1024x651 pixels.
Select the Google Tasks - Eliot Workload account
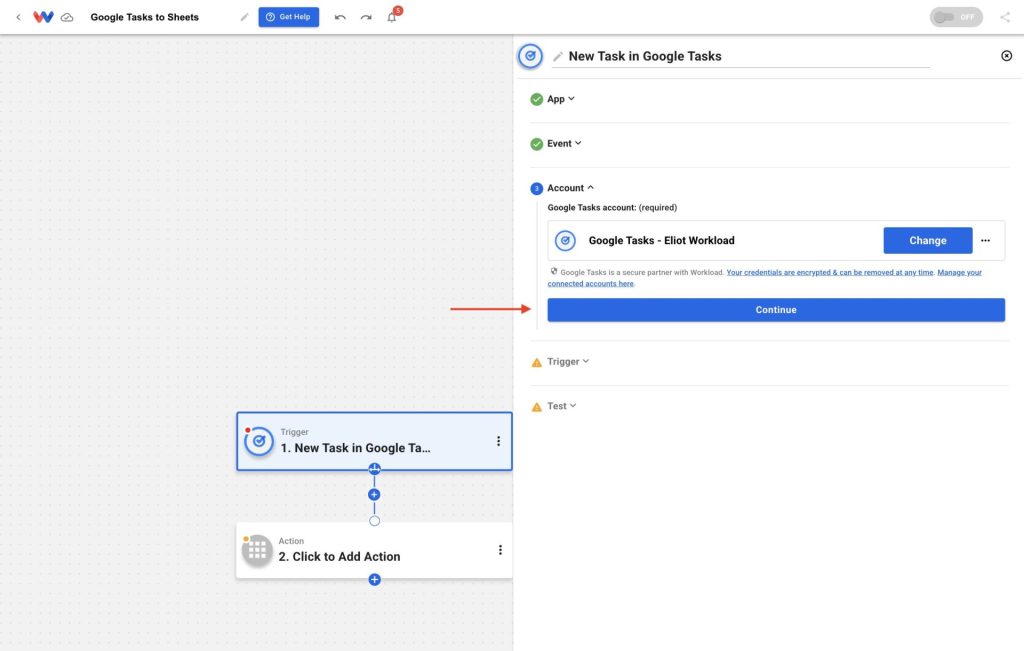click(662, 240)
